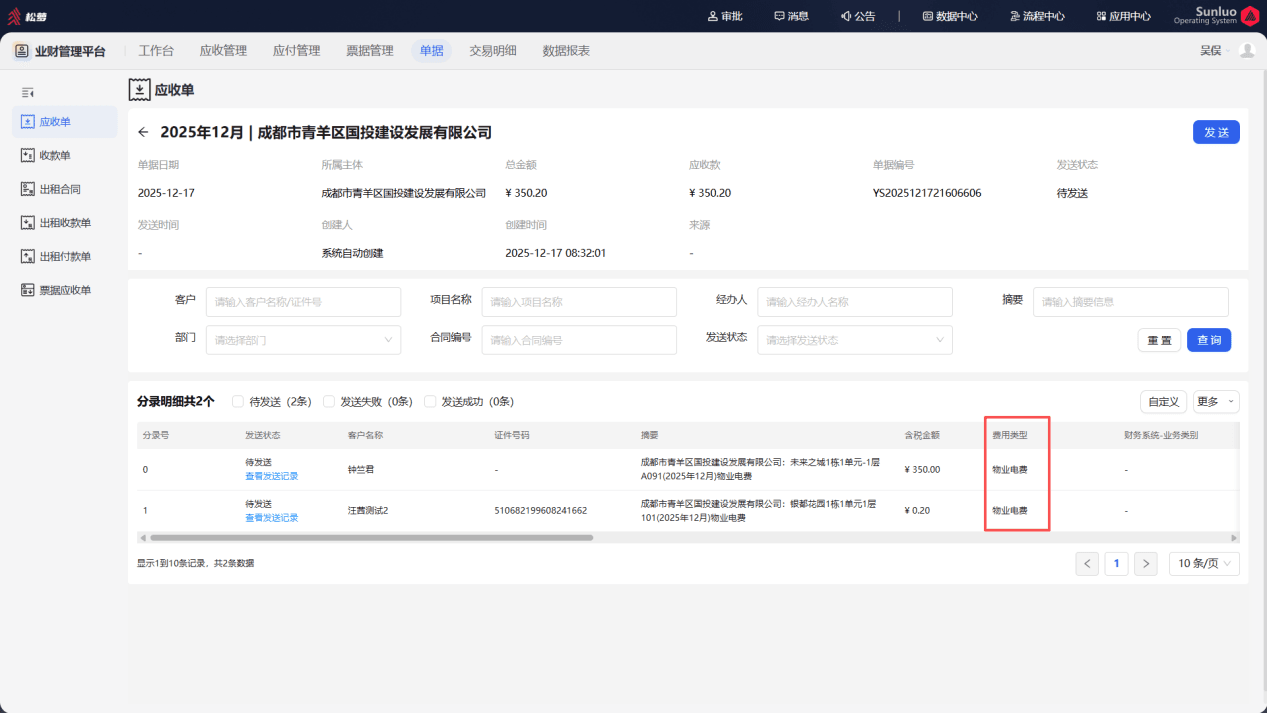
Task: Tick the 发送失败 (0条) checkbox
Action: tap(329, 401)
